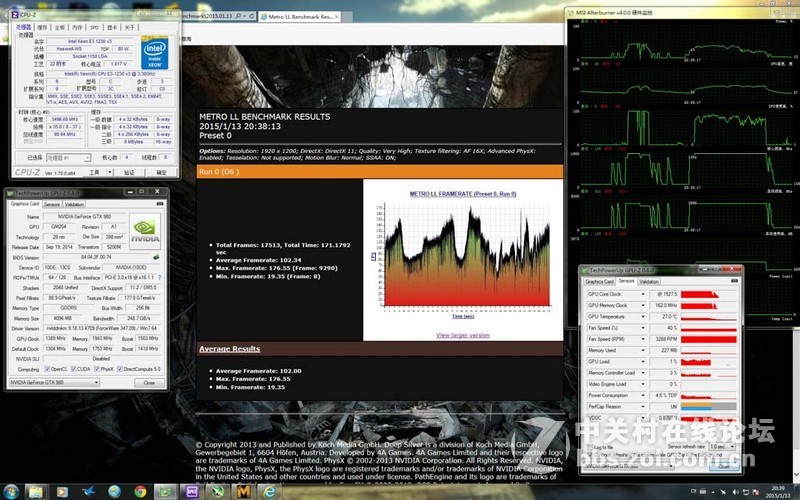Open the blue bird taskbar icon
The width and height of the screenshot is (800, 500).
[88, 492]
